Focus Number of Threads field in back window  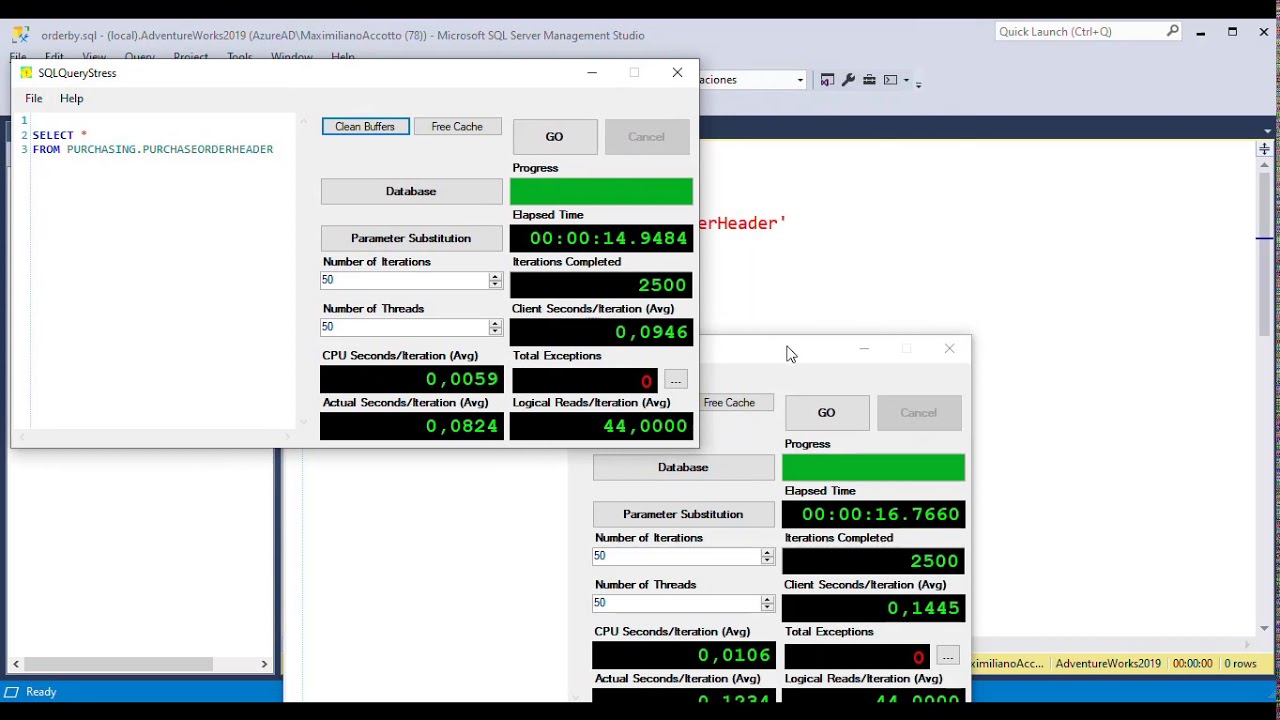676,603
